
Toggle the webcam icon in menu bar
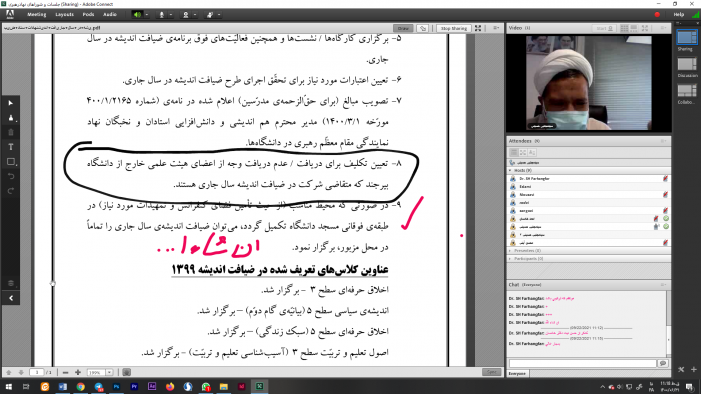(186, 15)
